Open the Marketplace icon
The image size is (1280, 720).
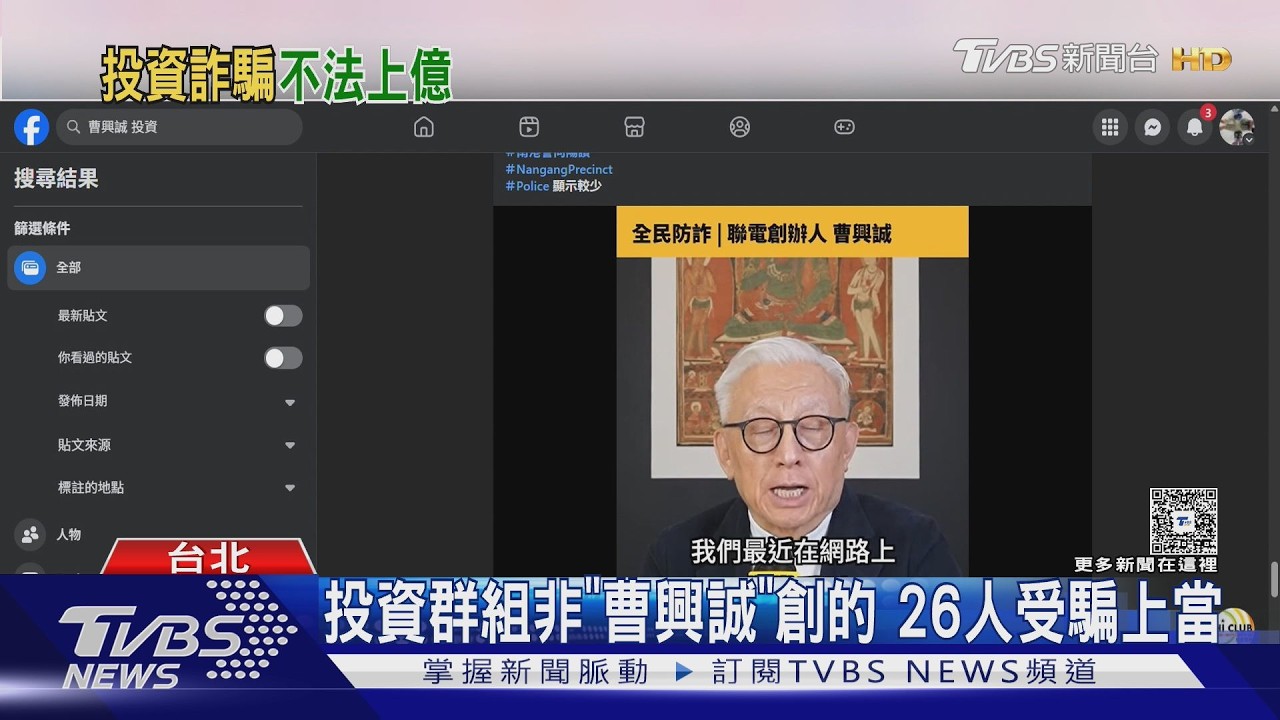click(634, 127)
